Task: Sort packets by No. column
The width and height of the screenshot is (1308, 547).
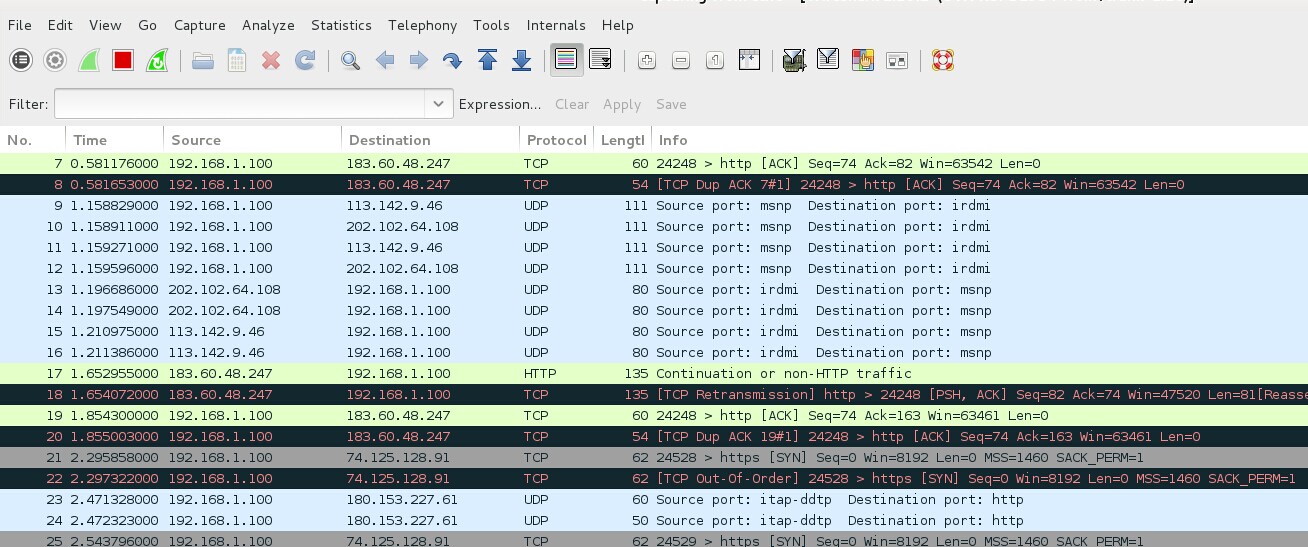Action: pyautogui.click(x=33, y=140)
